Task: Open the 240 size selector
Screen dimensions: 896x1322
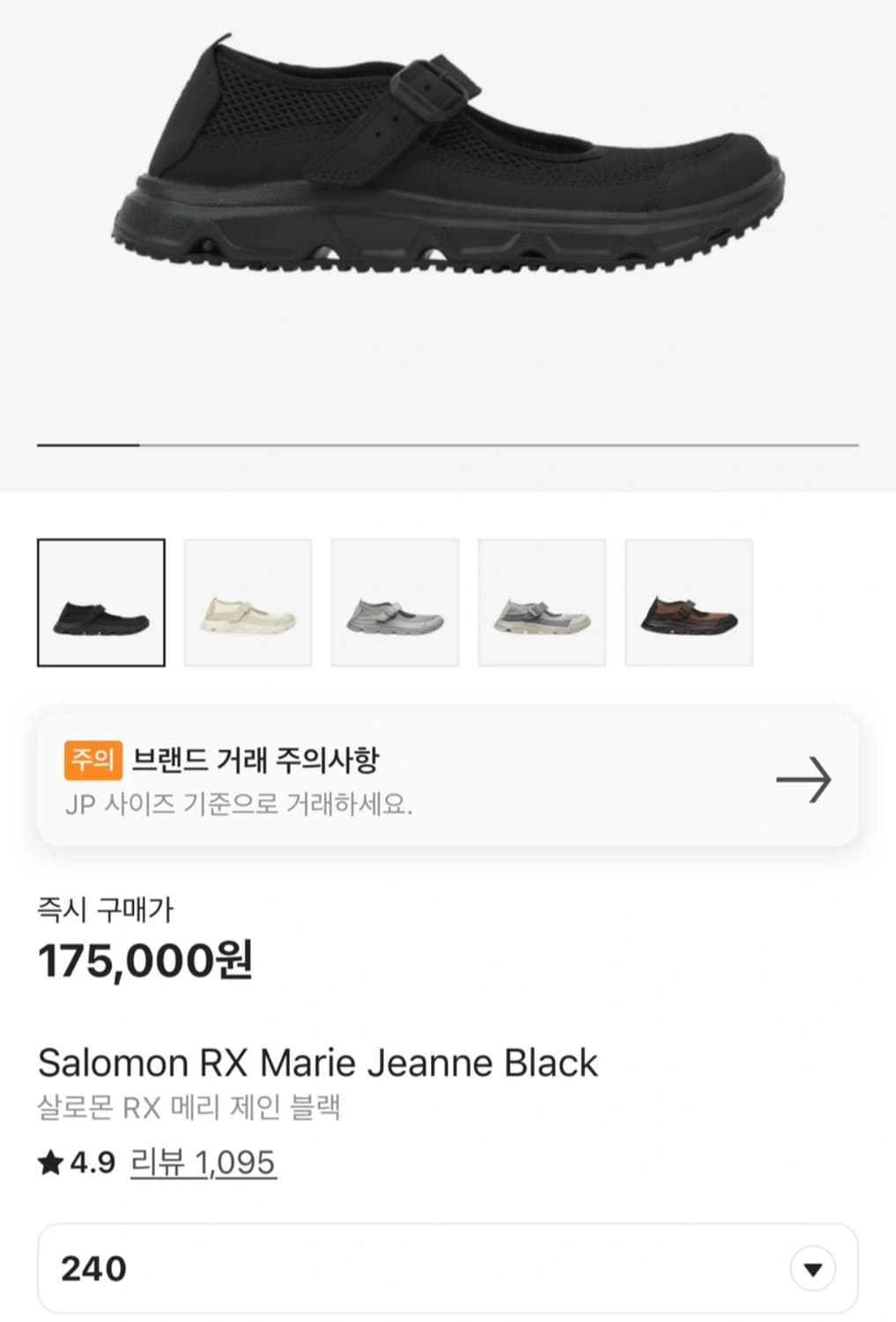Action: pyautogui.click(x=423, y=1268)
